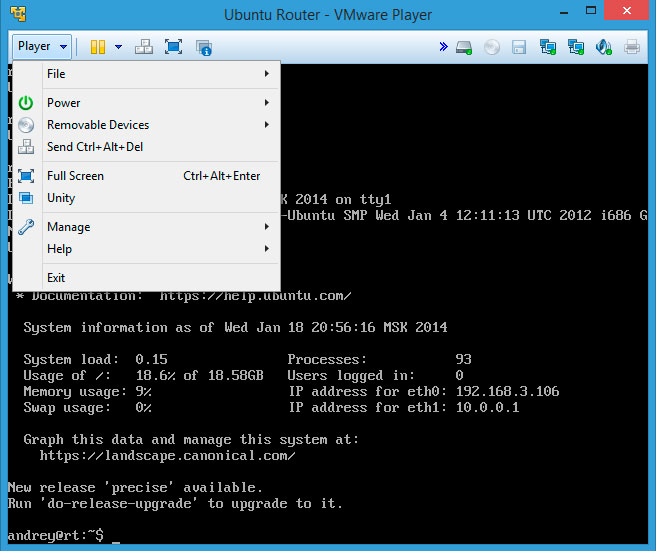Click the CD/DVD drive device icon
This screenshot has height=551, width=656.
(492, 47)
